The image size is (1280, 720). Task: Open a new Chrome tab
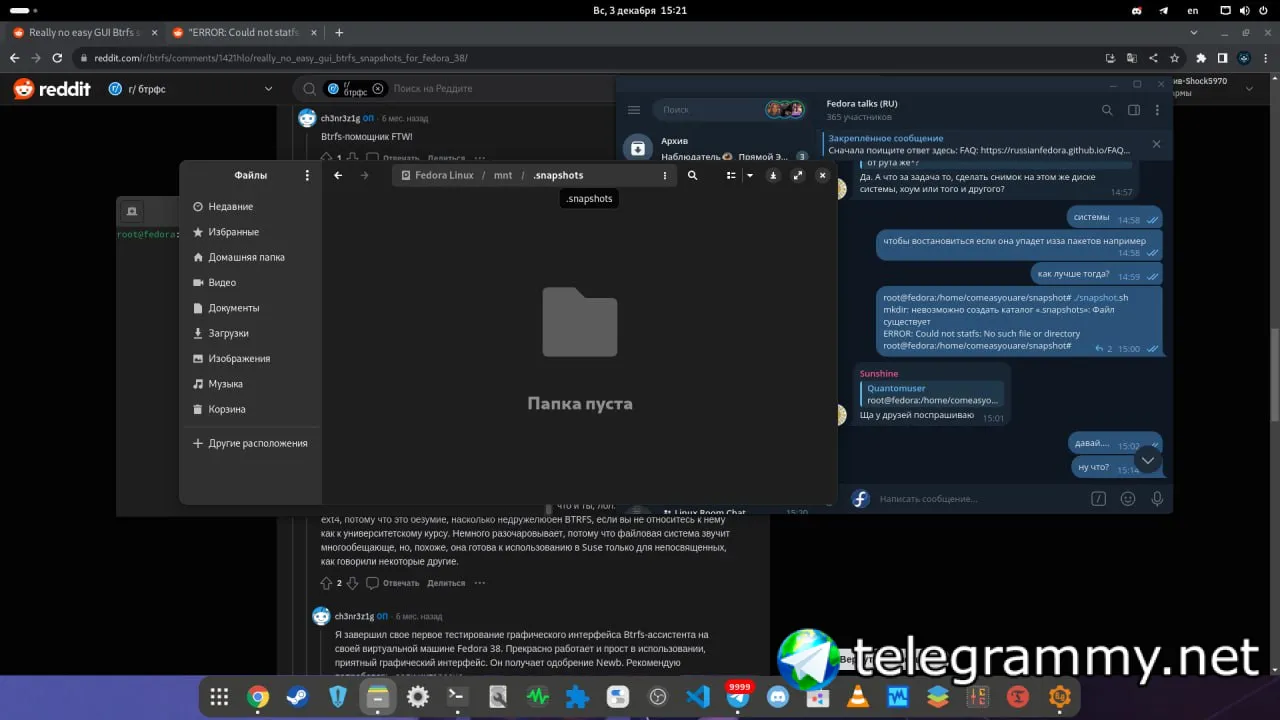point(339,32)
